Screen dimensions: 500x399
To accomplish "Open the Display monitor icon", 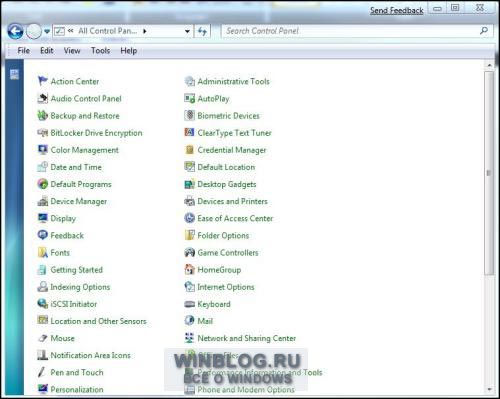I will (x=43, y=218).
